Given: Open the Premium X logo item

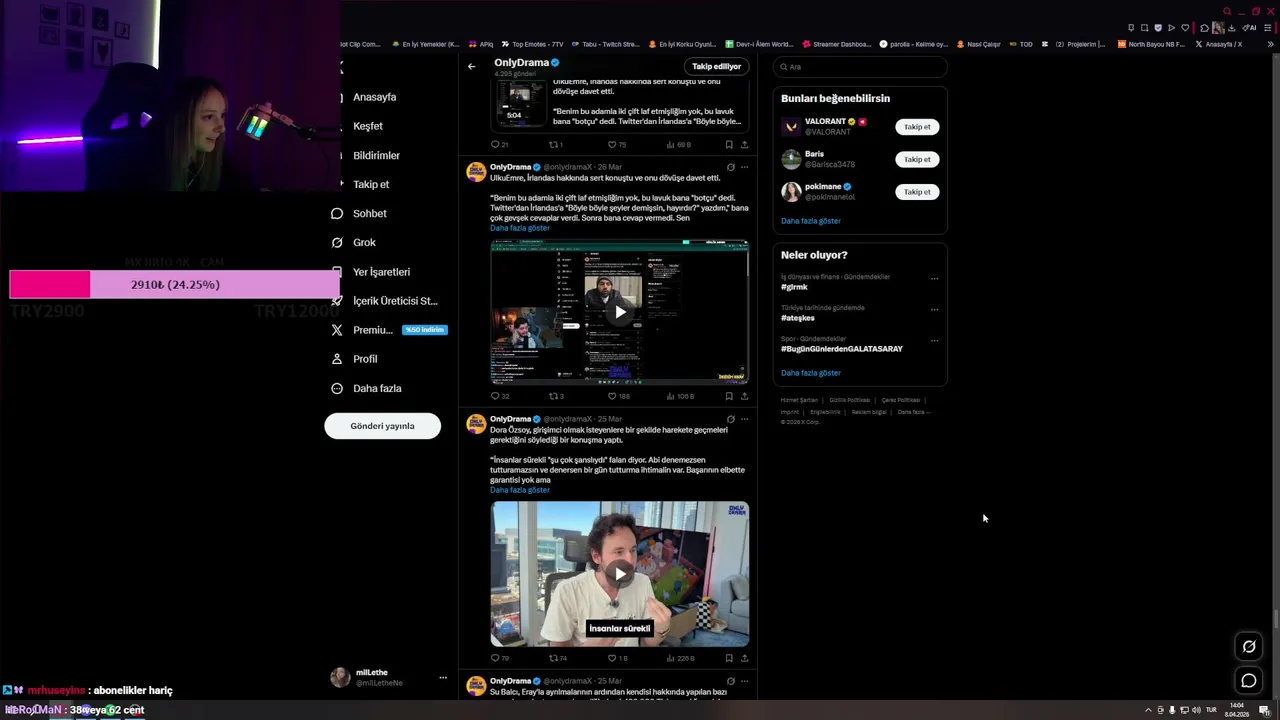Looking at the screenshot, I should pos(389,330).
